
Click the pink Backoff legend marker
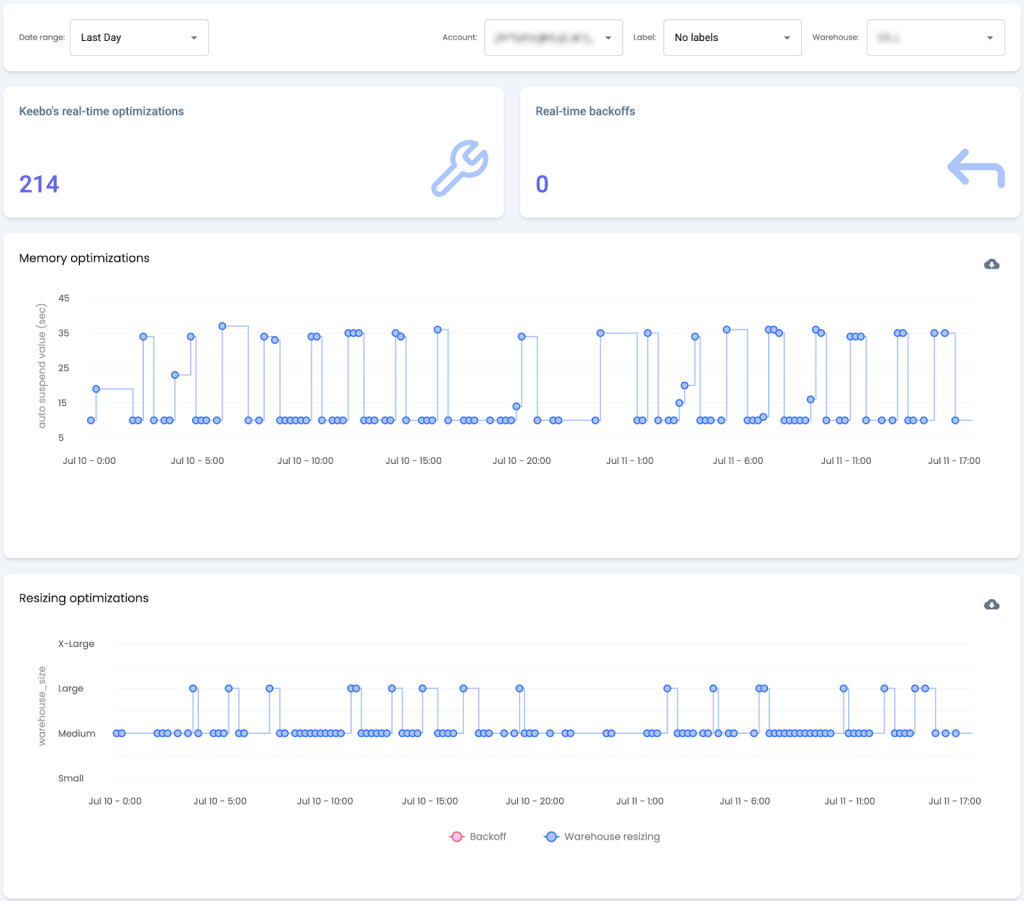pos(456,836)
